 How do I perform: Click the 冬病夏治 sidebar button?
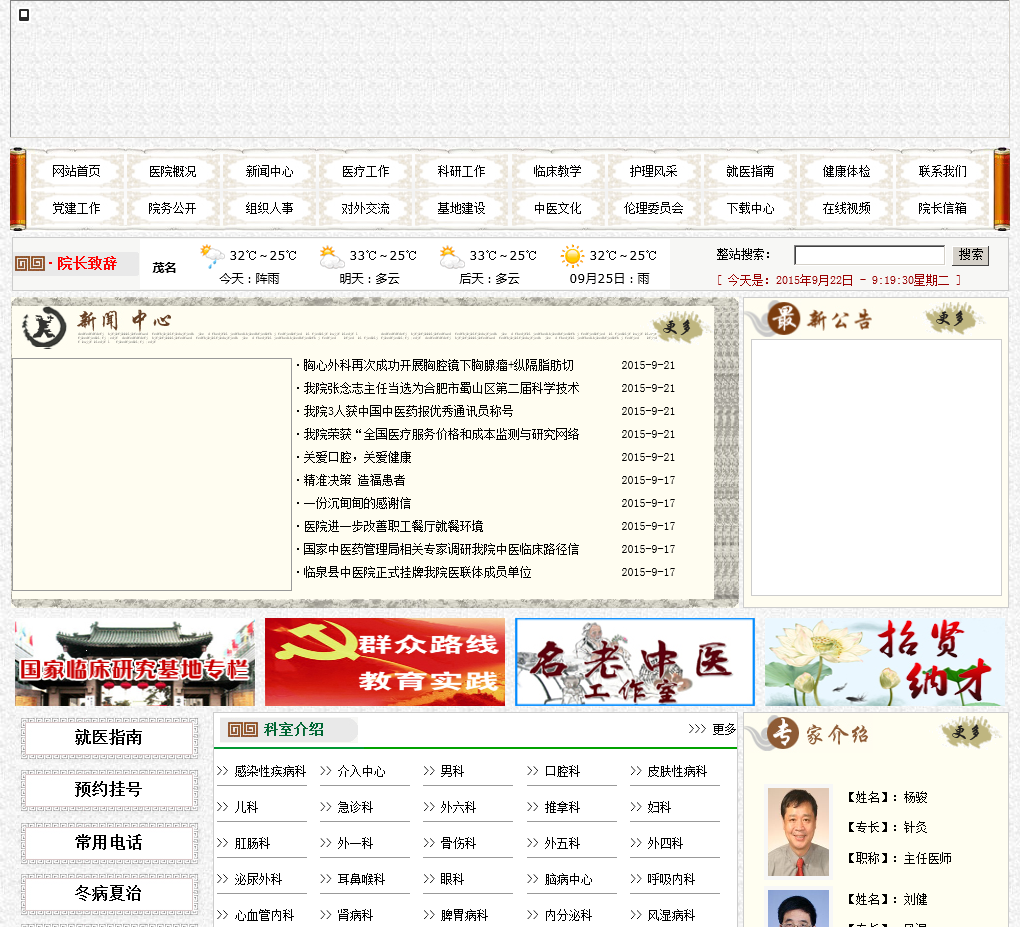tap(109, 894)
